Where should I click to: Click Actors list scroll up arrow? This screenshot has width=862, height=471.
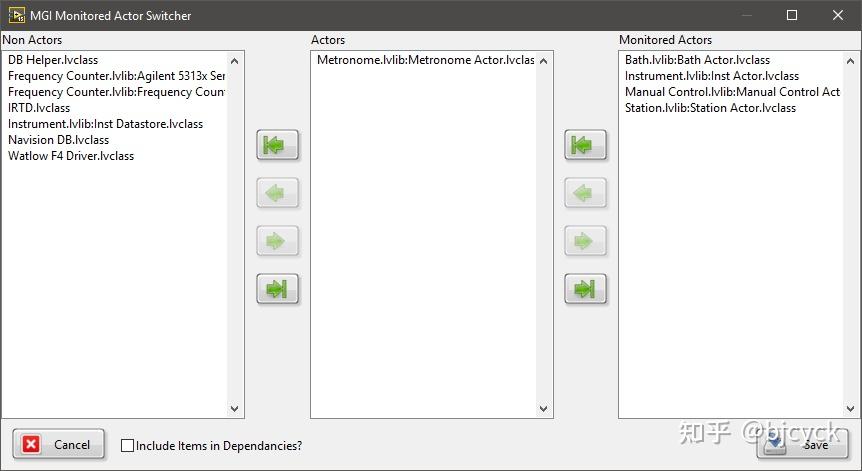point(544,61)
